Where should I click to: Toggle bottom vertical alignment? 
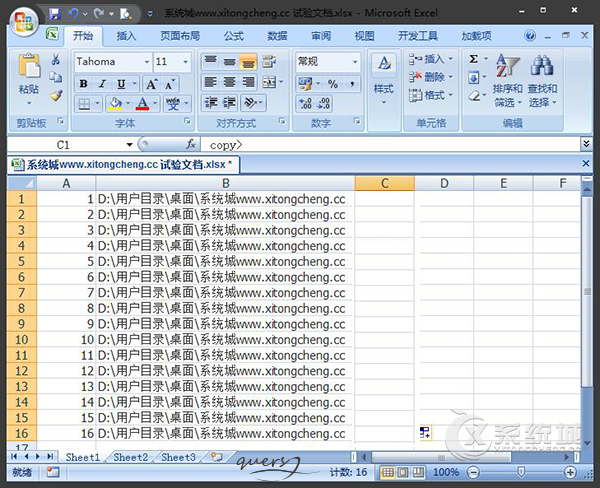(x=248, y=60)
